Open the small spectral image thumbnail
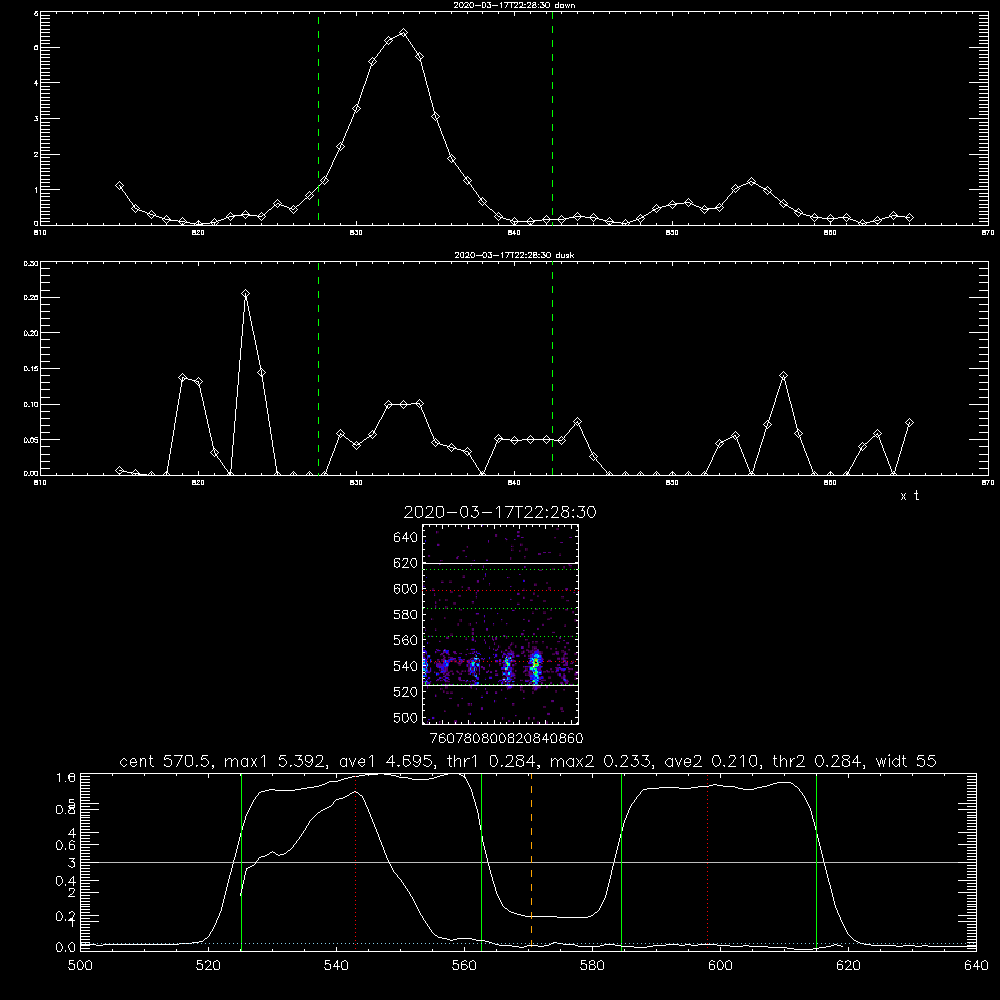The height and width of the screenshot is (1000, 1000). tap(501, 624)
